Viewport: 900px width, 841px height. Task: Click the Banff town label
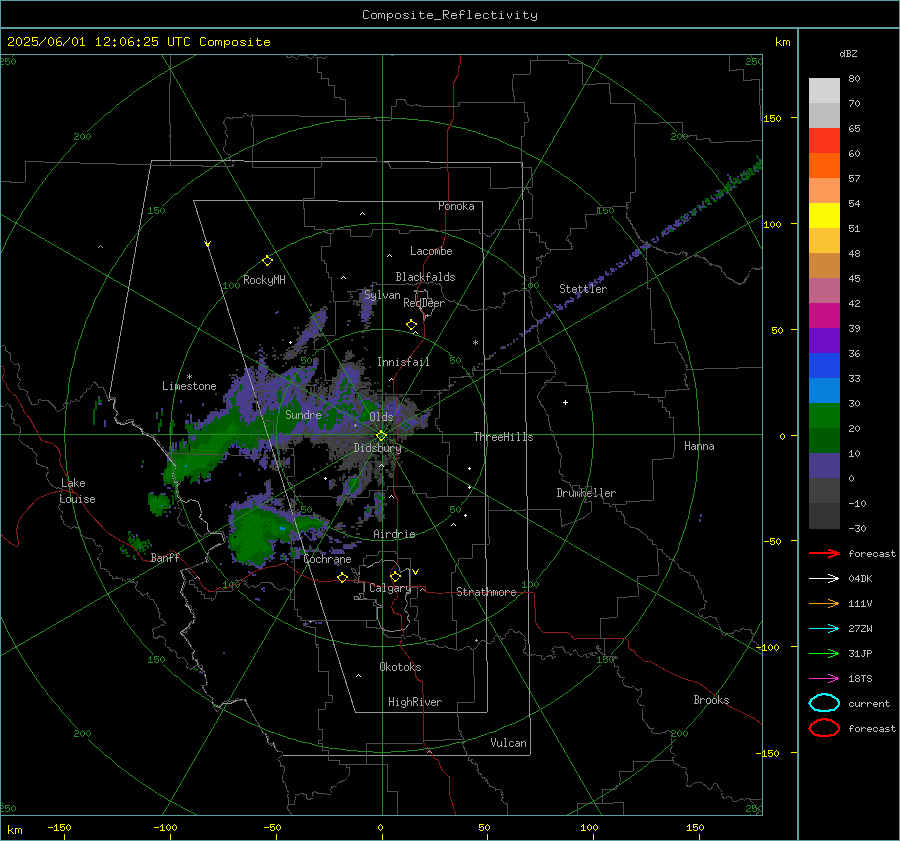click(x=165, y=557)
